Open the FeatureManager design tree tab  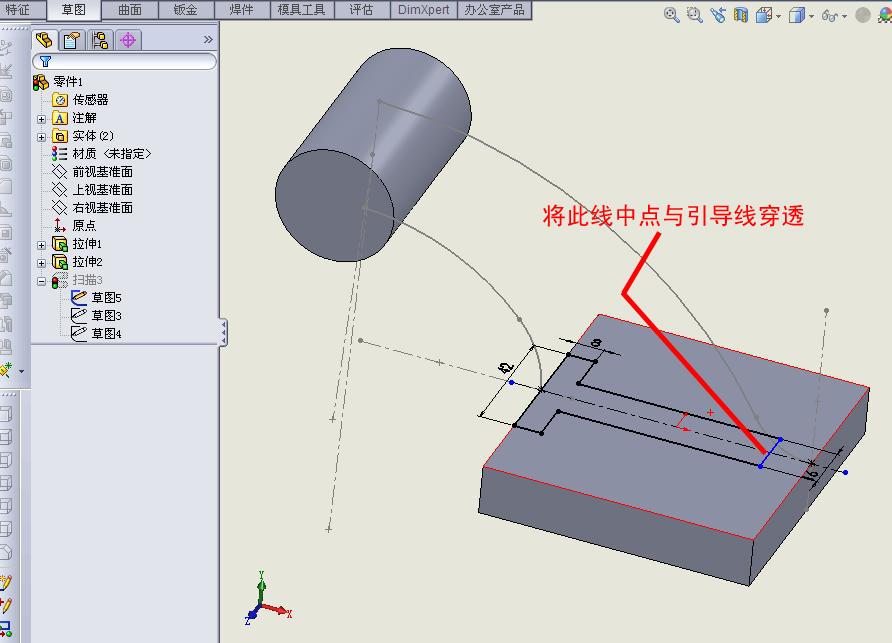[x=44, y=40]
